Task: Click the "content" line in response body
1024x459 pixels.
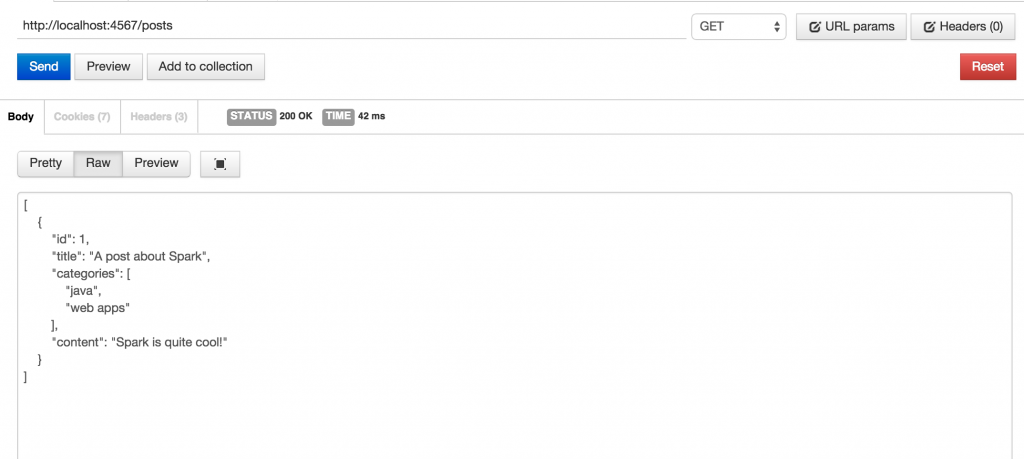Action: click(139, 342)
